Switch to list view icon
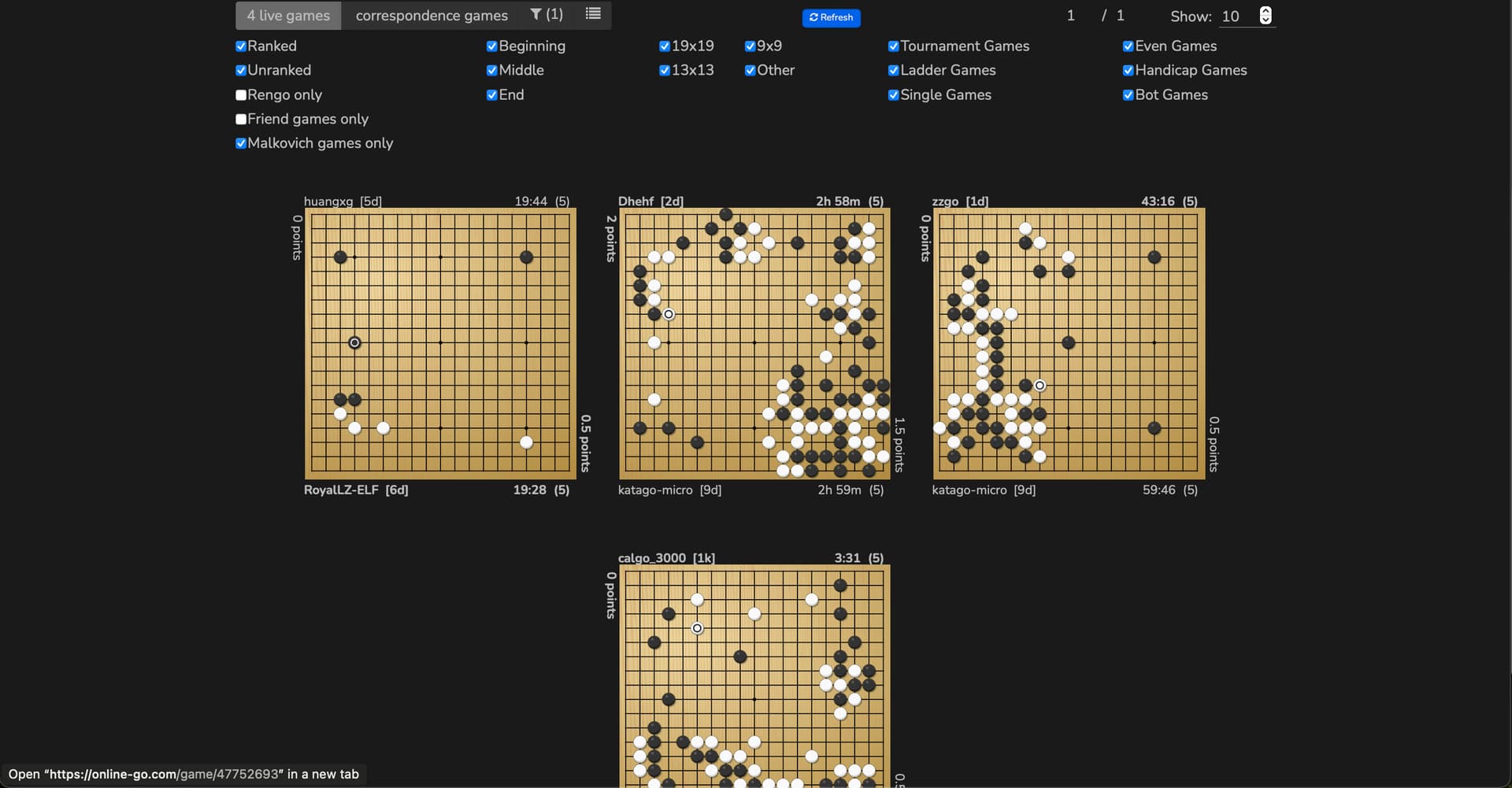 pos(593,14)
